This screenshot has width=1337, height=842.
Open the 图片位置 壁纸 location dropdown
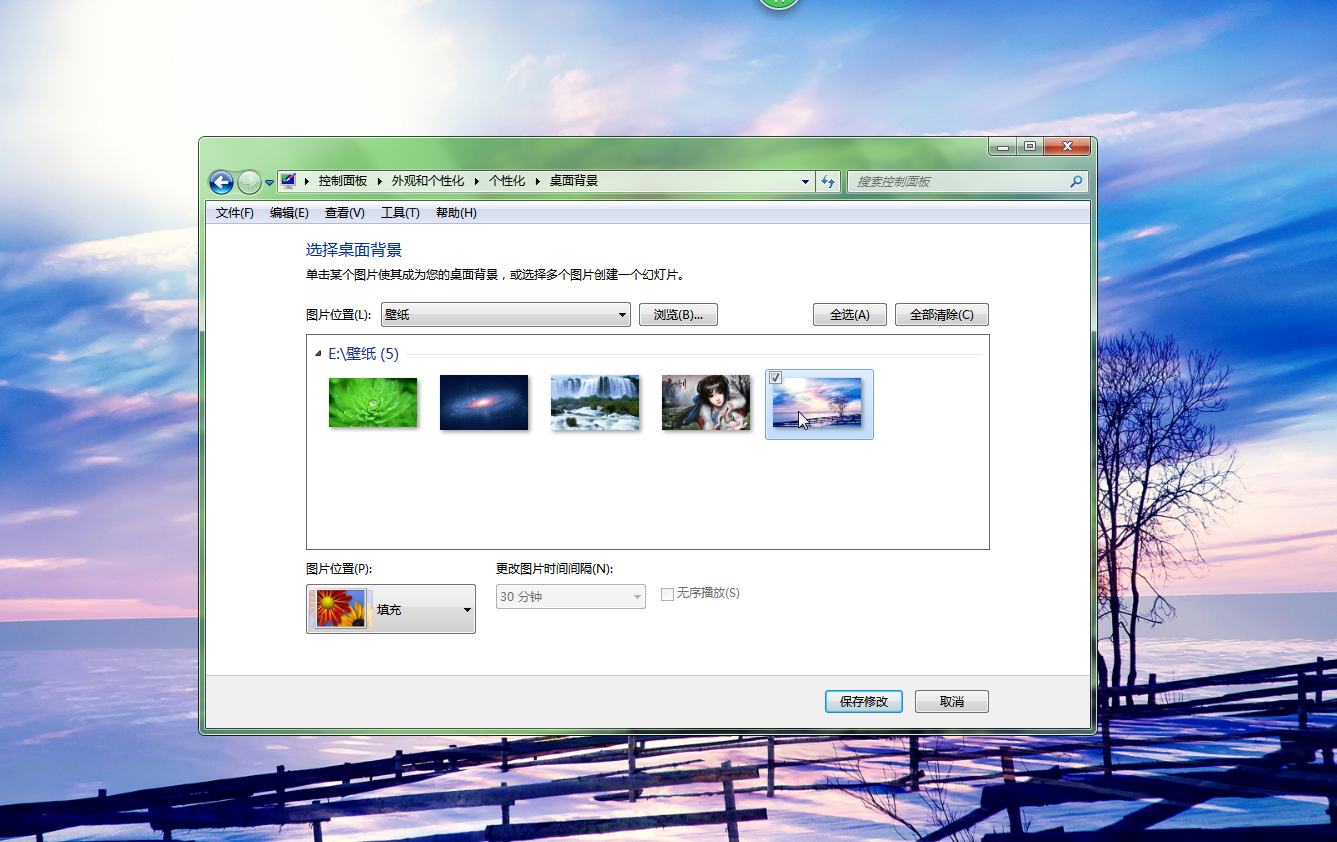[505, 315]
